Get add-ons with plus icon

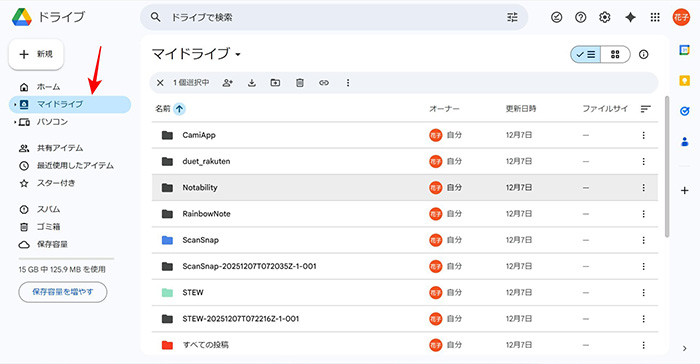(x=684, y=191)
